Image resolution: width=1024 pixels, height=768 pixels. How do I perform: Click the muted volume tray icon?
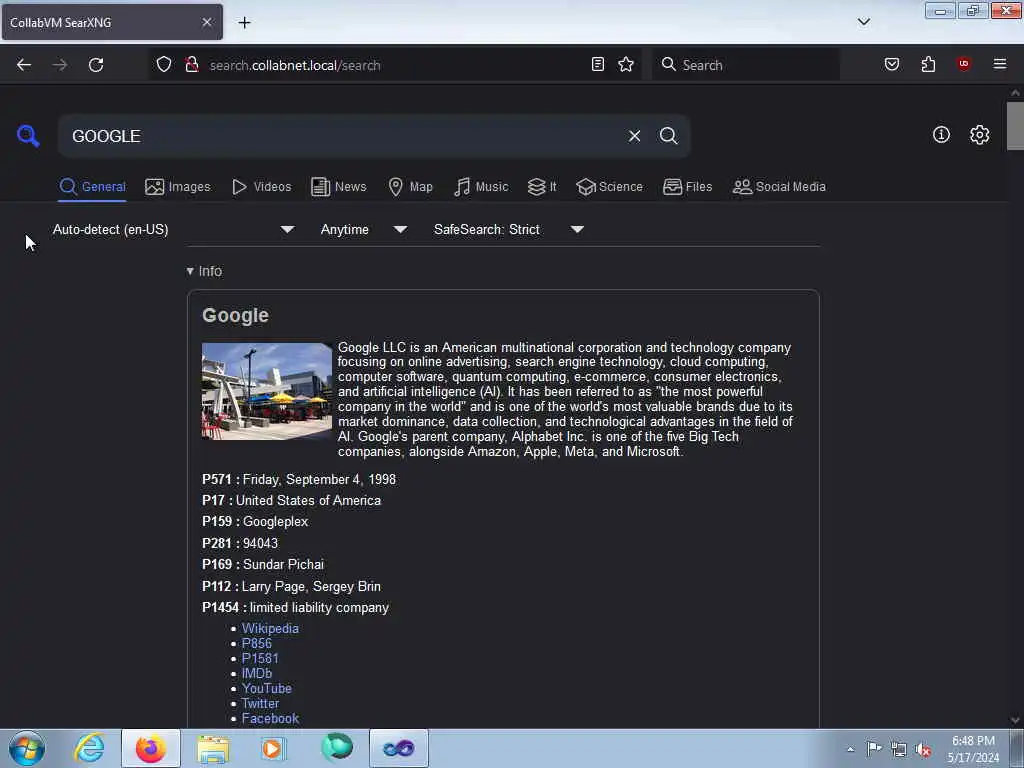923,750
